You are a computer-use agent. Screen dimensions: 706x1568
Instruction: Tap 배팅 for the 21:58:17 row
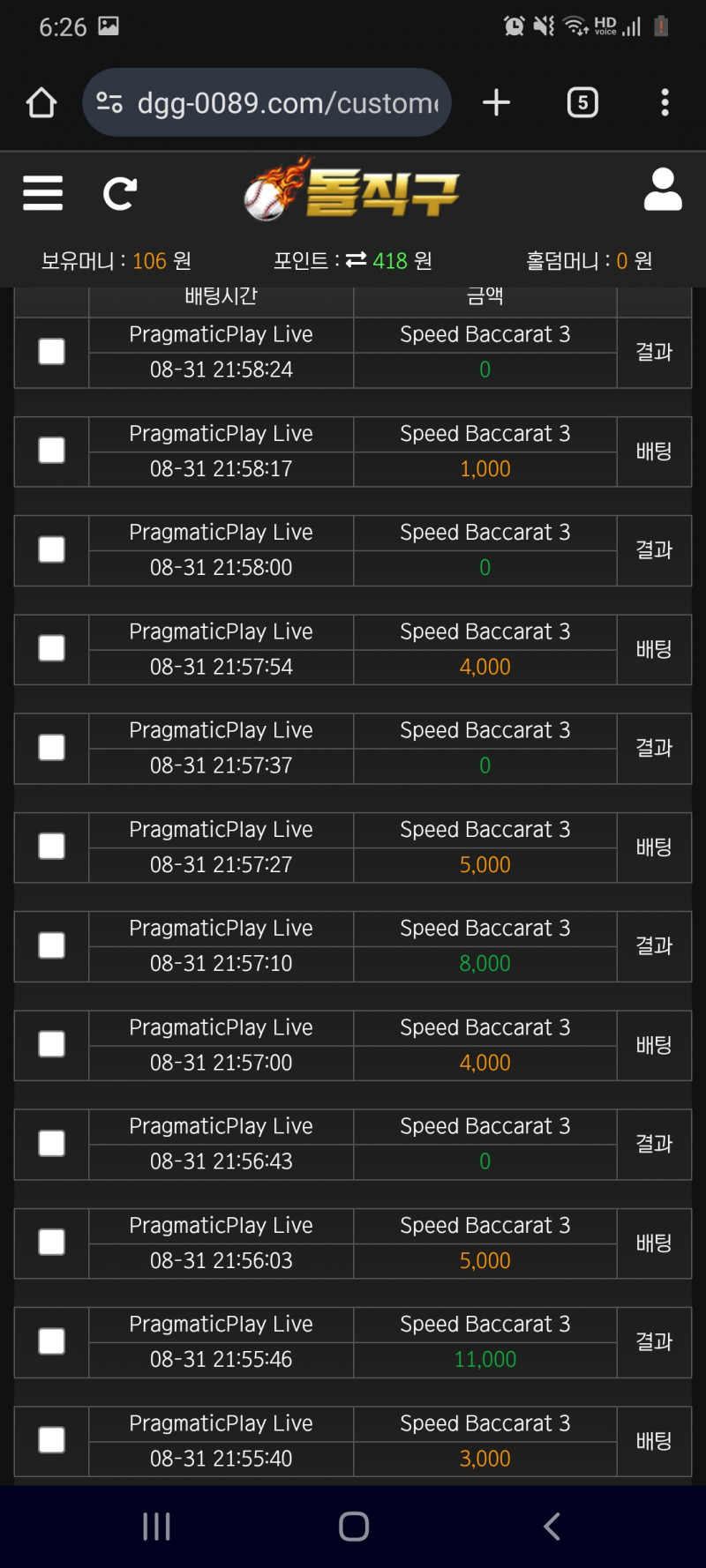click(654, 452)
